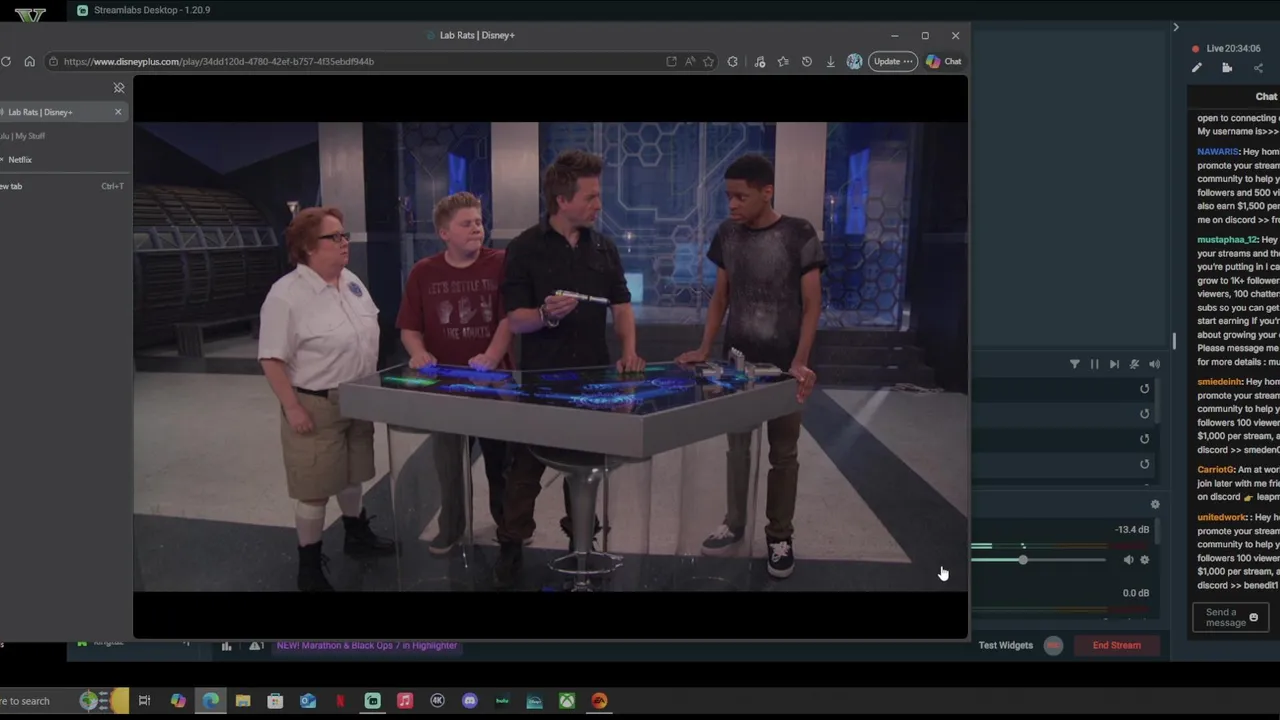The image size is (1280, 720).
Task: Open the stream share icon
Action: click(1258, 68)
